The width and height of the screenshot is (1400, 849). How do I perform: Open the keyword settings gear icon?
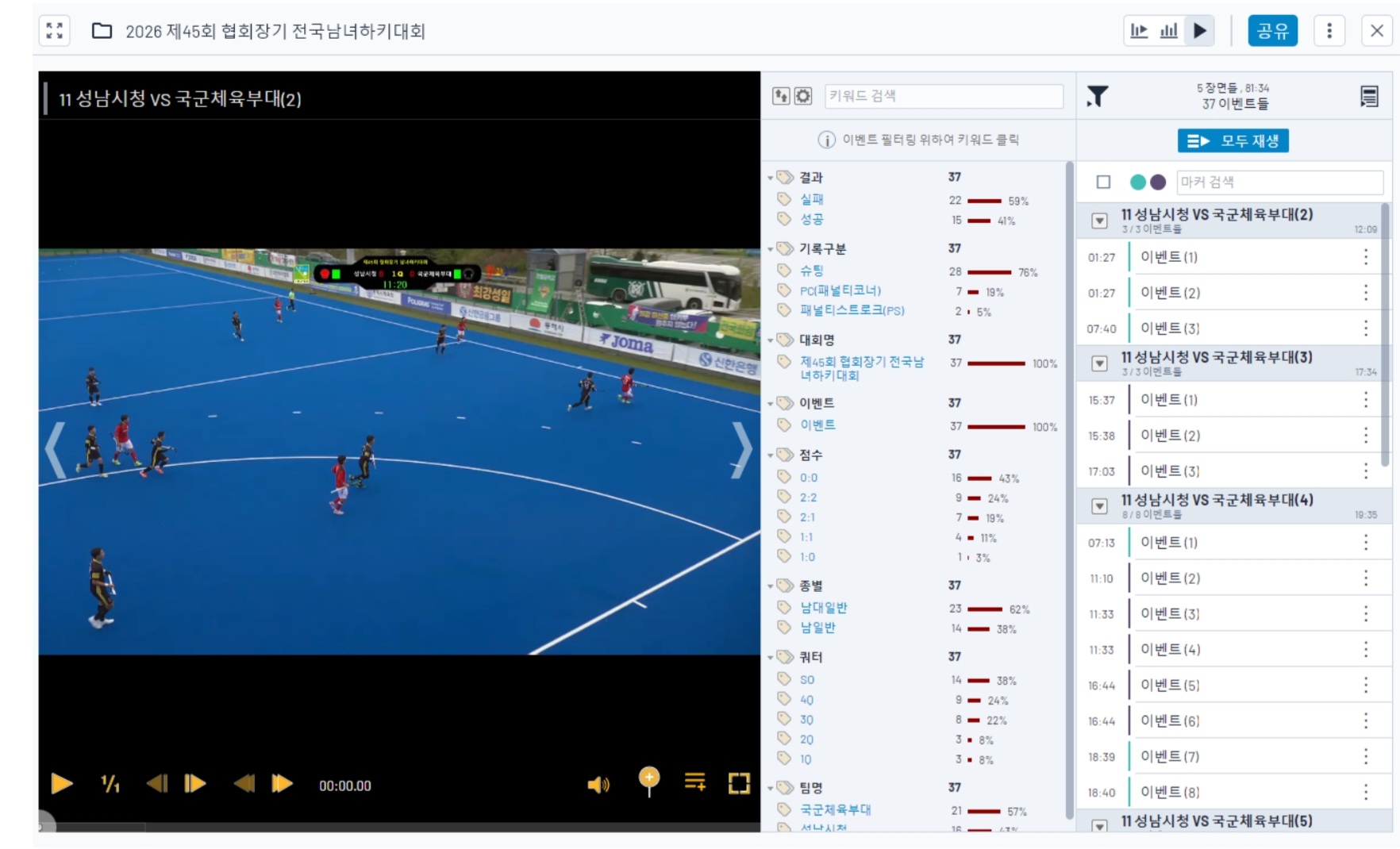click(x=803, y=96)
